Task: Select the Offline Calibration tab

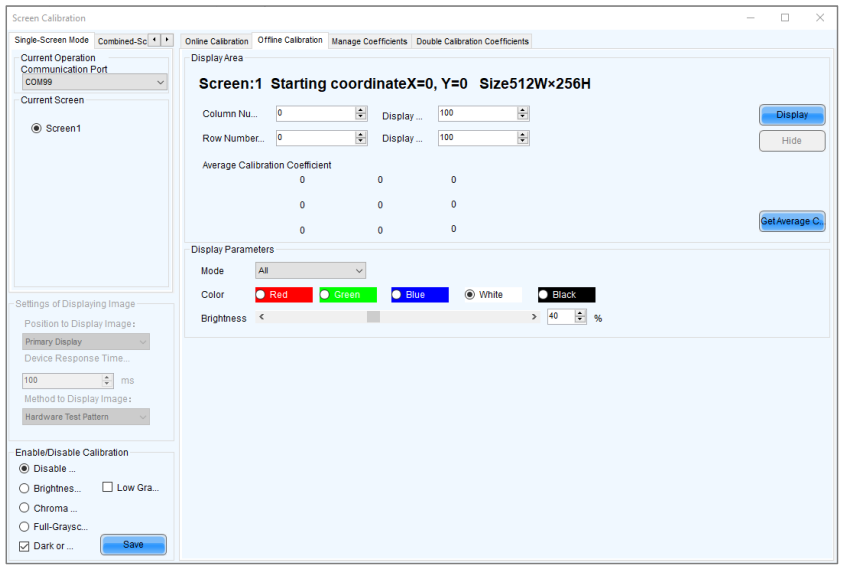Action: click(290, 40)
